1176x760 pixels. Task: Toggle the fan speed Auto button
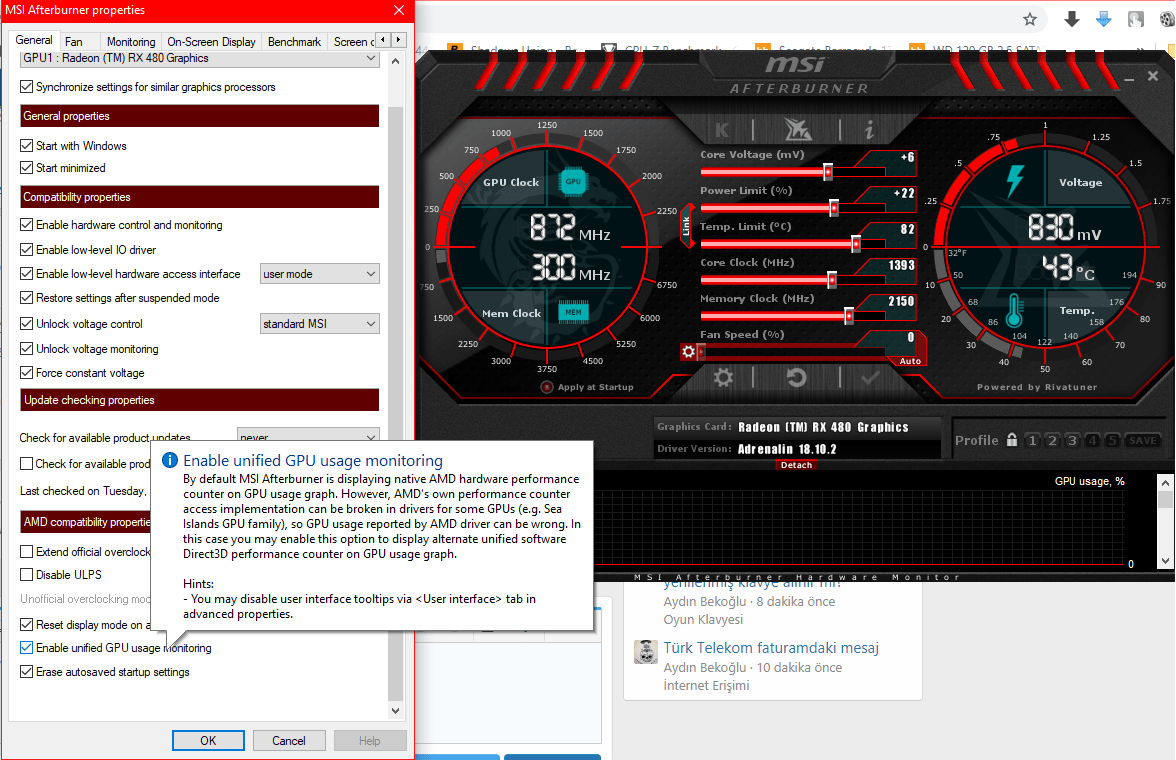click(910, 361)
